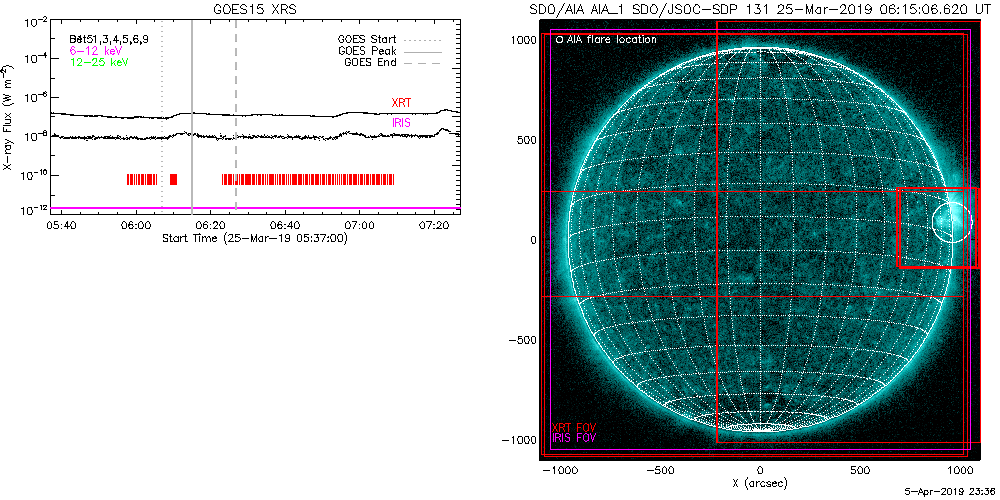
Task: Click the '5-Apr-2019 23:36' timestamp
Action: click(x=949, y=493)
